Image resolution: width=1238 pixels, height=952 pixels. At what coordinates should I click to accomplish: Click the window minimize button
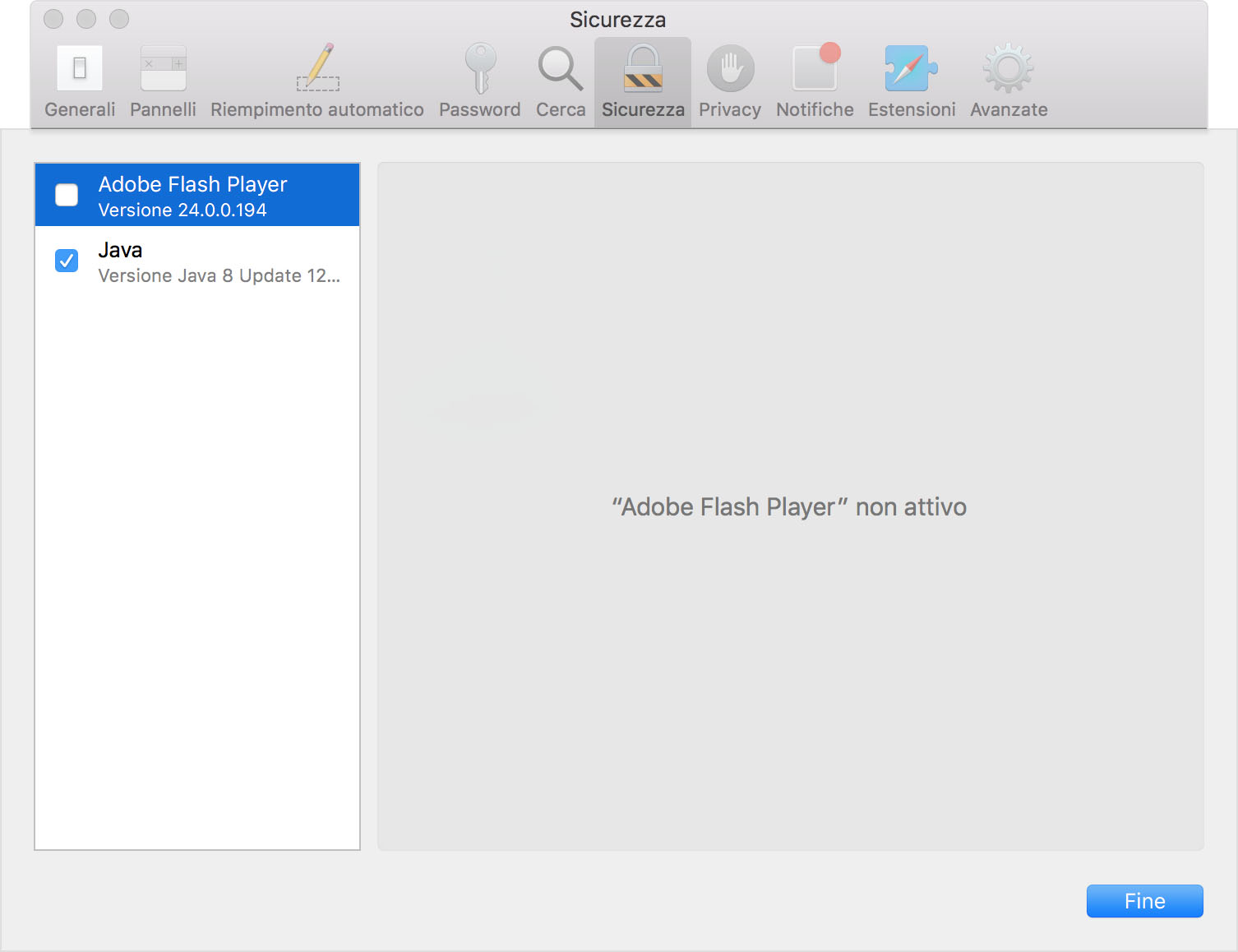(x=86, y=19)
